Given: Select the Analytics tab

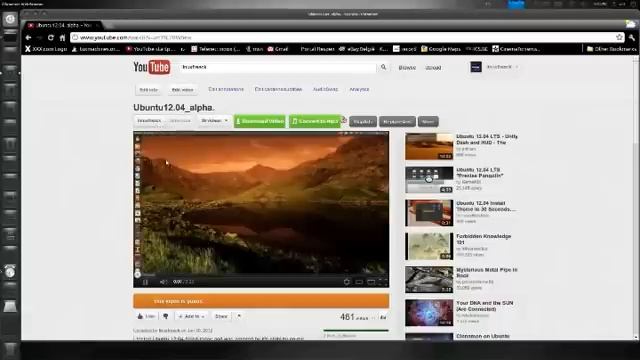Looking at the screenshot, I should 359,89.
